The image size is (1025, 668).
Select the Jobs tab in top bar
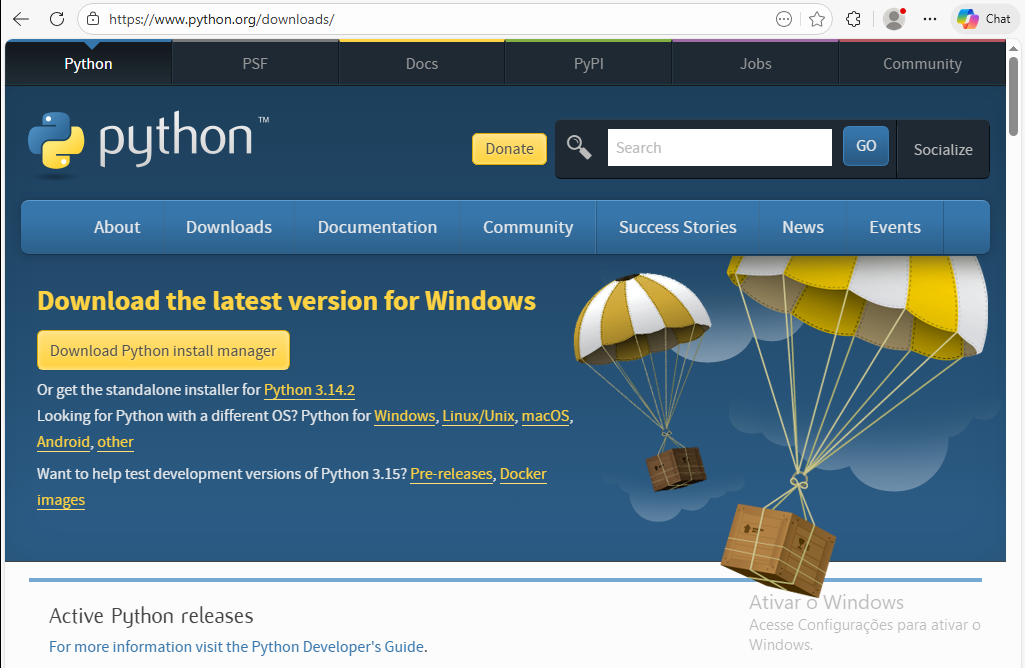[755, 63]
